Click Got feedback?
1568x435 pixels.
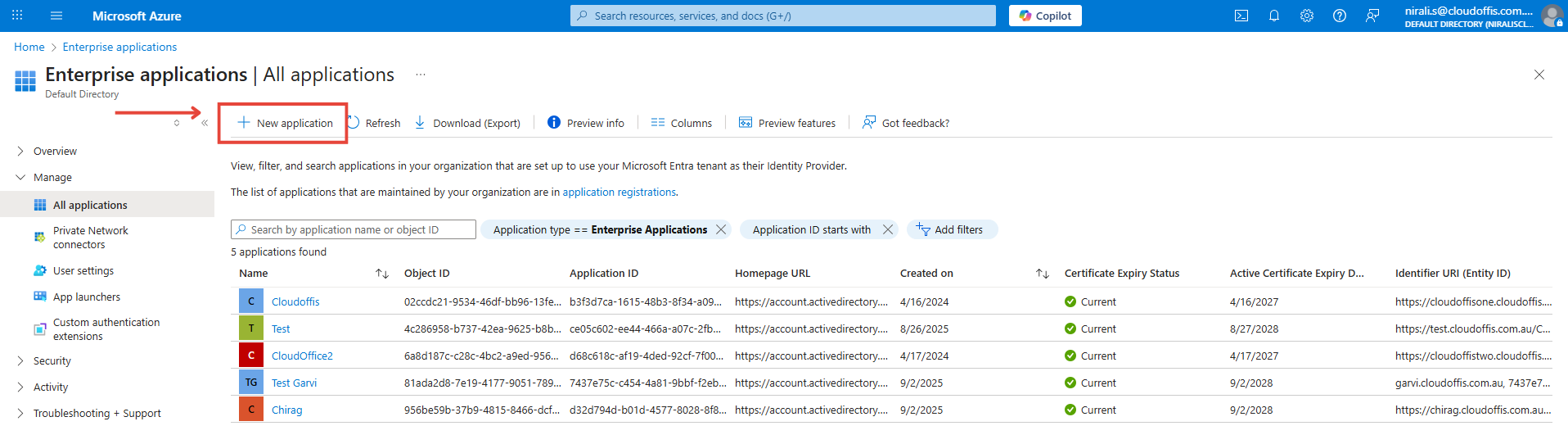[x=906, y=123]
